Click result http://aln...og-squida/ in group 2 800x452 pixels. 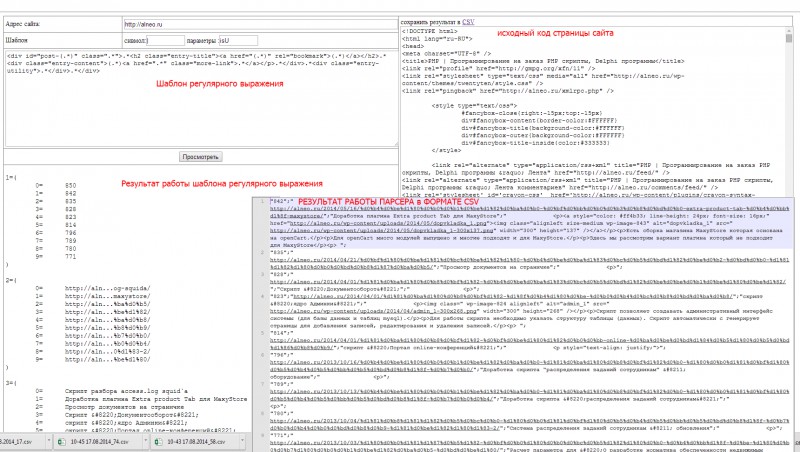click(107, 288)
